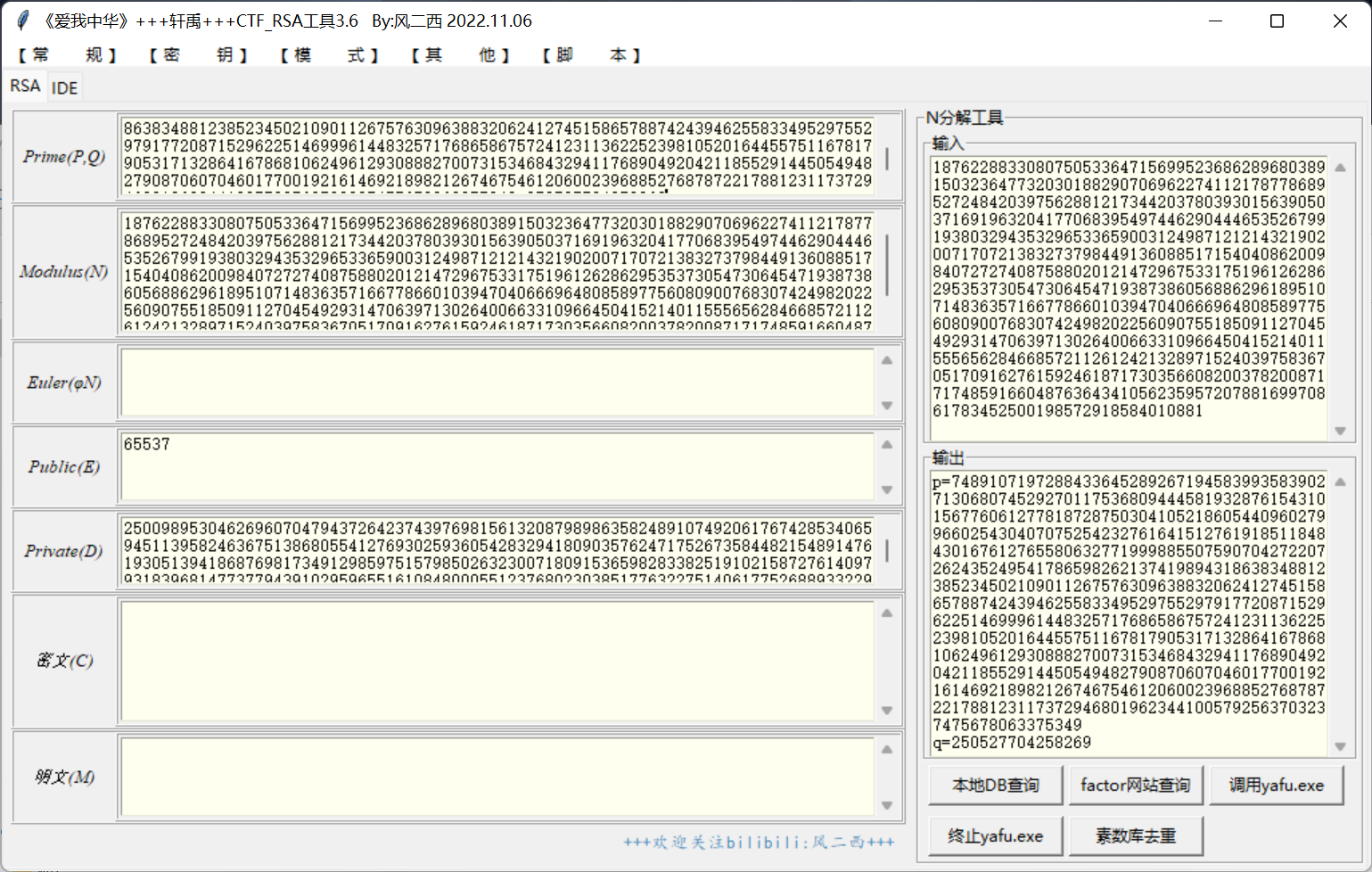Click the 明文(M) label
This screenshot has width=1372, height=872.
pyautogui.click(x=64, y=777)
